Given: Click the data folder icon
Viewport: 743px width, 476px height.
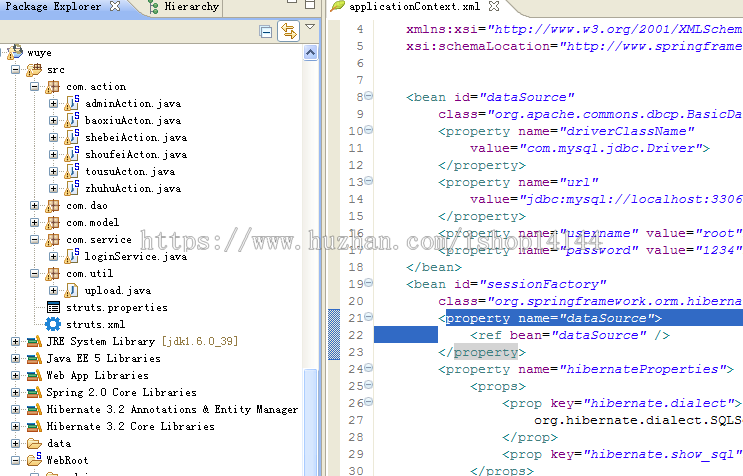Looking at the screenshot, I should click(34, 444).
